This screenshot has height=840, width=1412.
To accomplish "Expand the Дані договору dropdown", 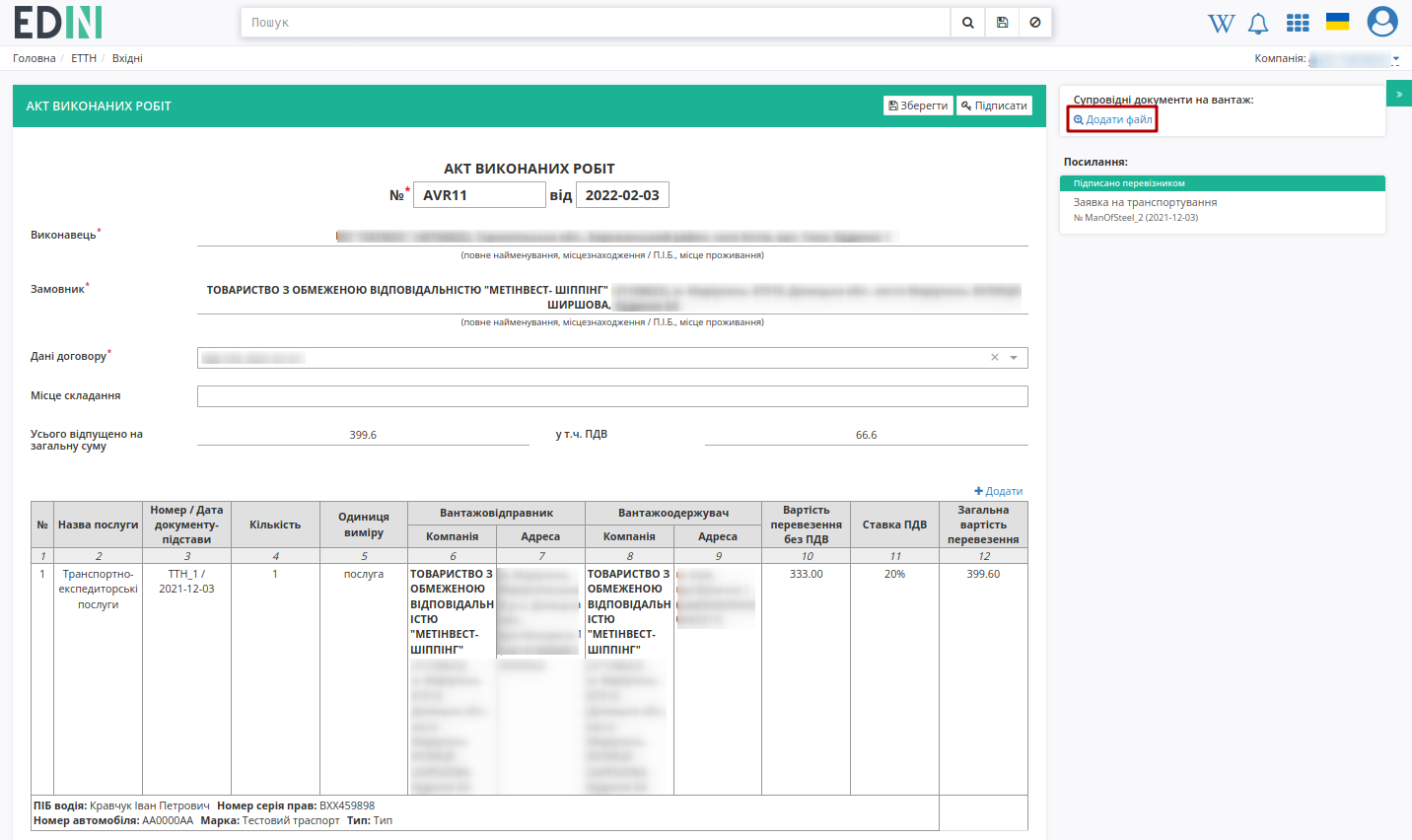I will (x=1014, y=358).
